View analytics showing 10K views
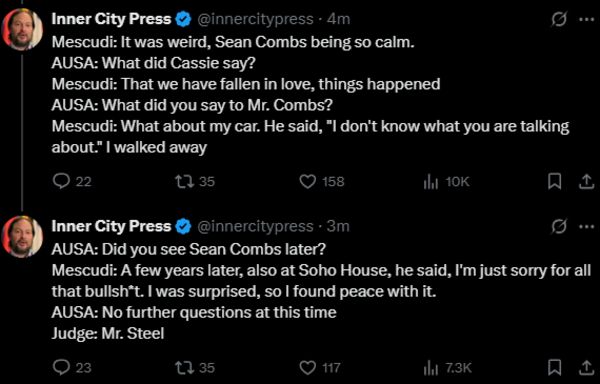The image size is (600, 384). point(446,182)
